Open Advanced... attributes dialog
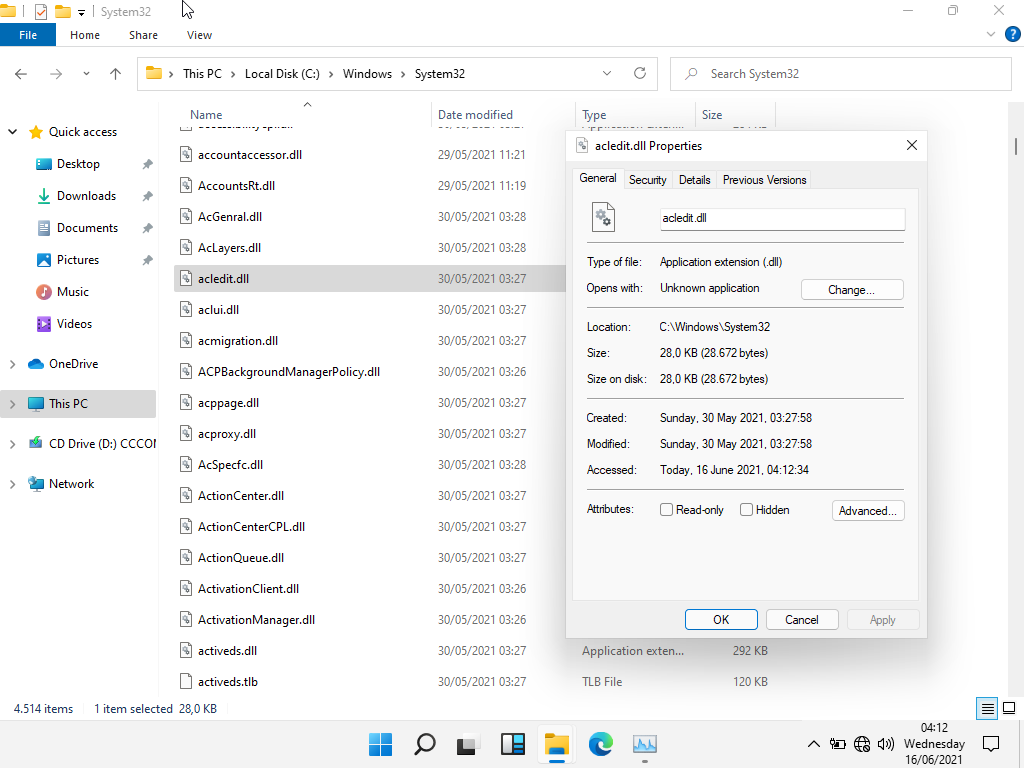 [868, 510]
